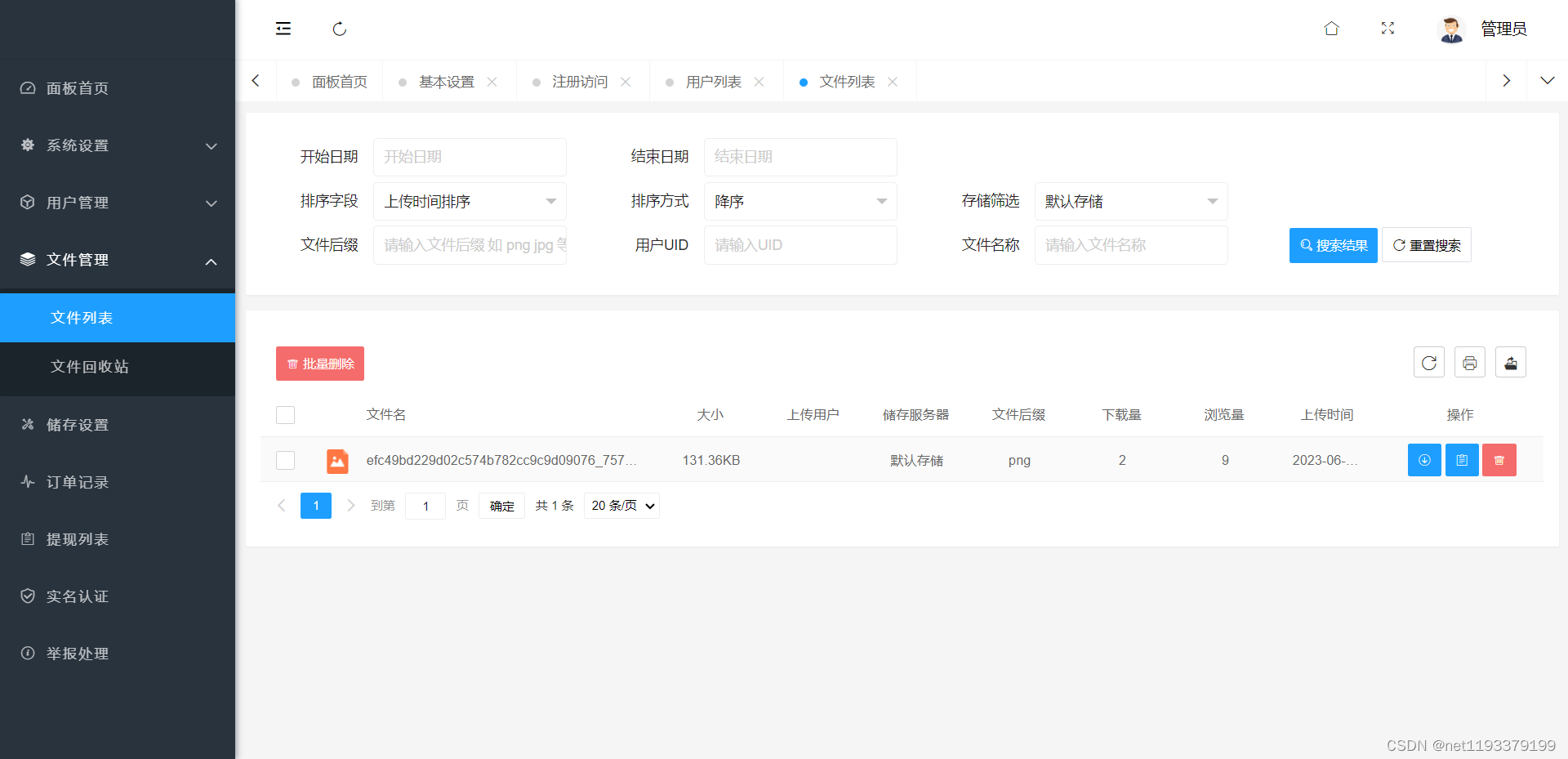
Task: Open 举报处理 in the sidebar
Action: point(118,654)
